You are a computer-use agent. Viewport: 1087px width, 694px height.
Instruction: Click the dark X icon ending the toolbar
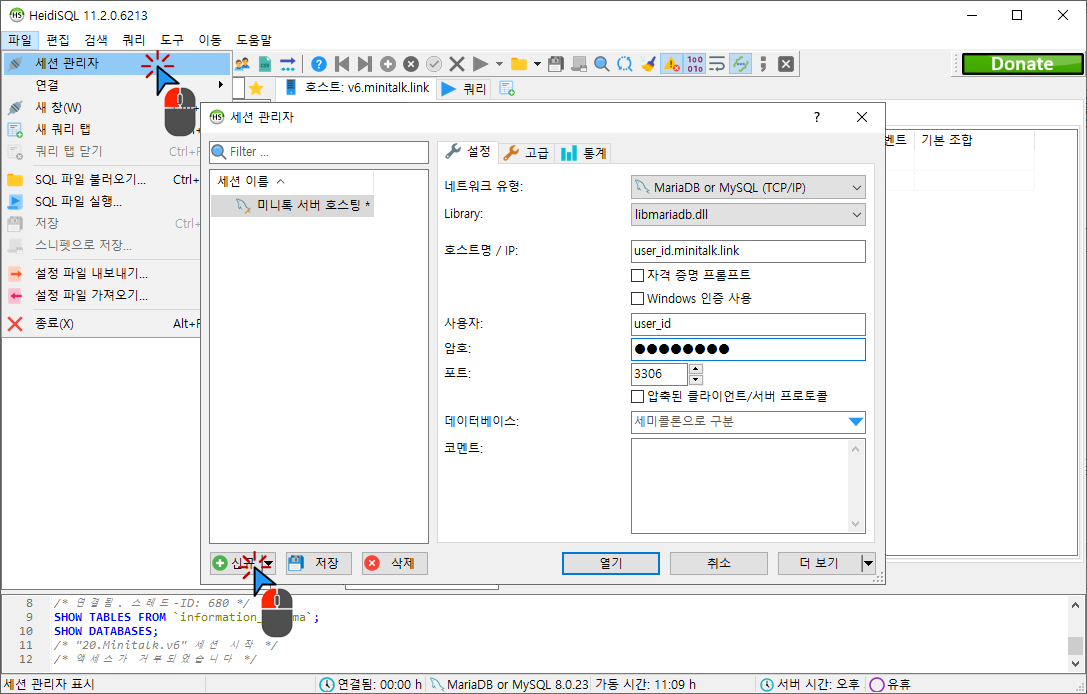point(785,64)
